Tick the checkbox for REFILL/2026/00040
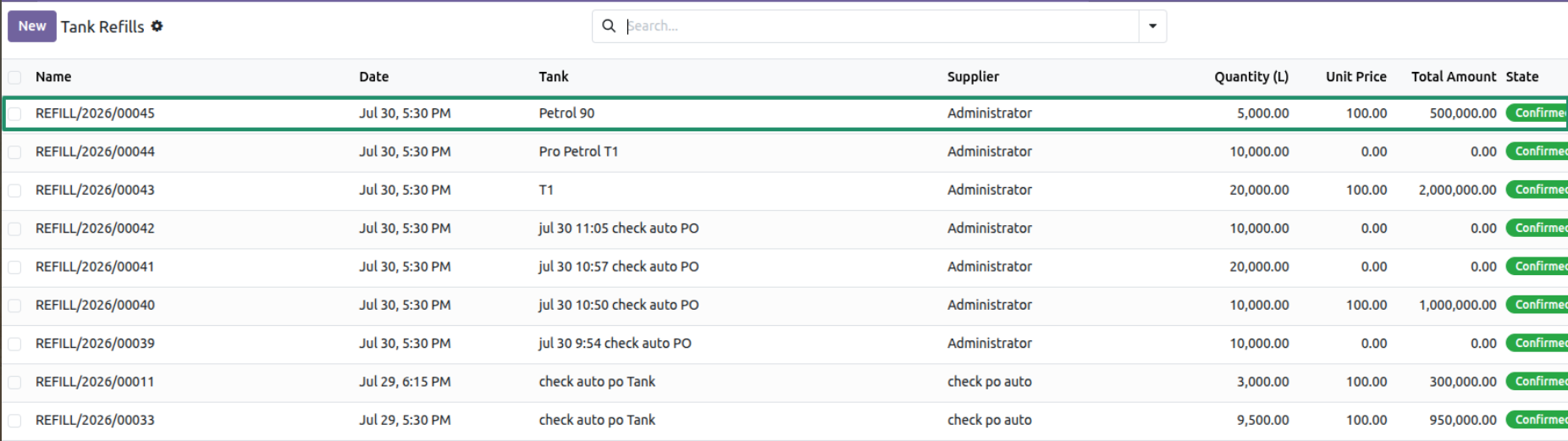1568x441 pixels. tap(14, 306)
